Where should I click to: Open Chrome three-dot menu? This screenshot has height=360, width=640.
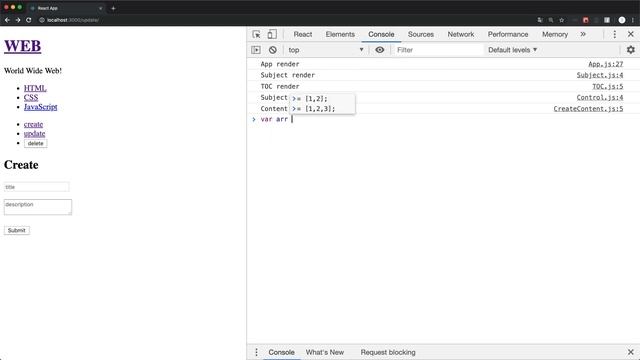point(633,20)
